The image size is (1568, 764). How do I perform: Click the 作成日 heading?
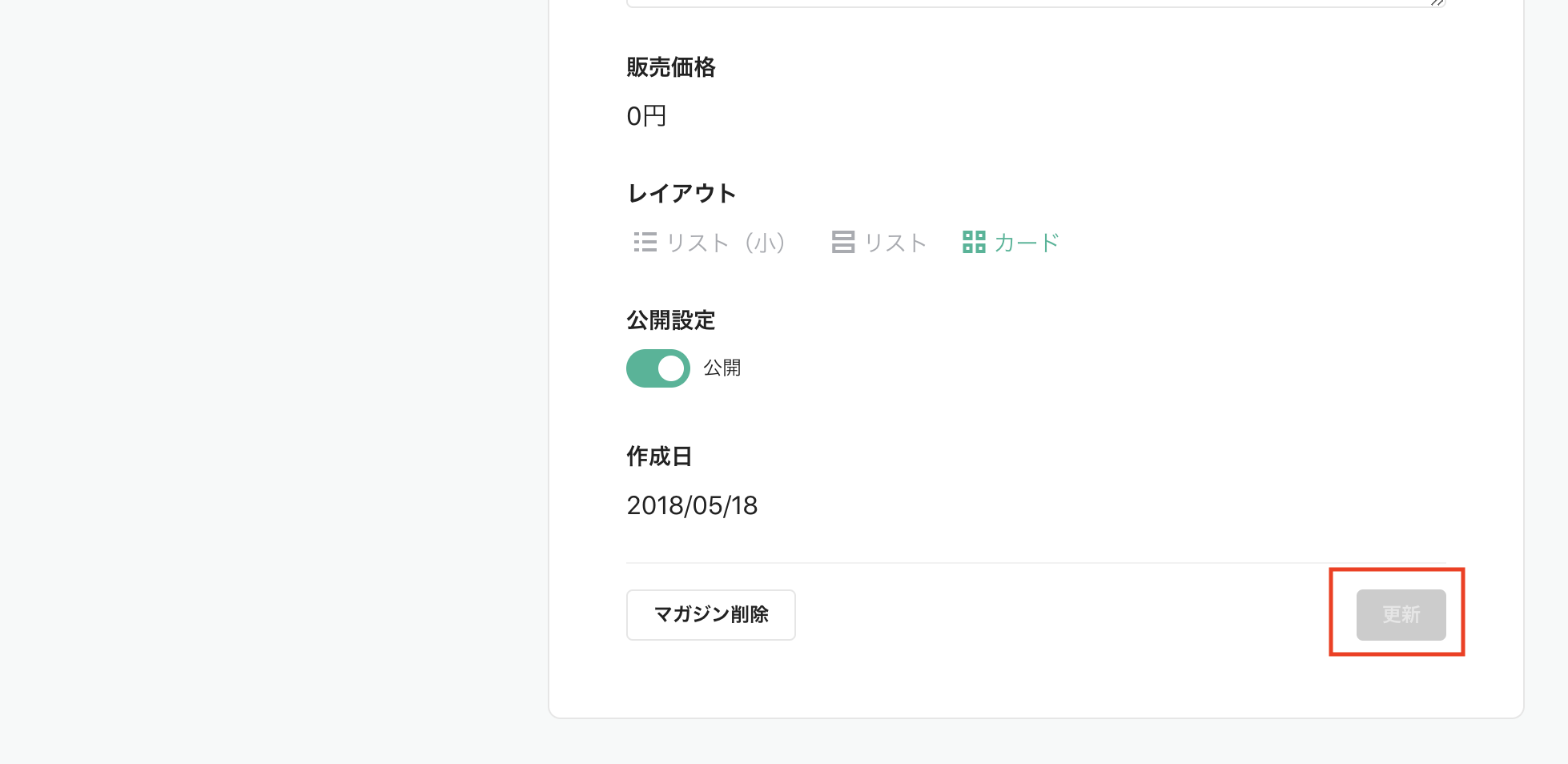[659, 456]
